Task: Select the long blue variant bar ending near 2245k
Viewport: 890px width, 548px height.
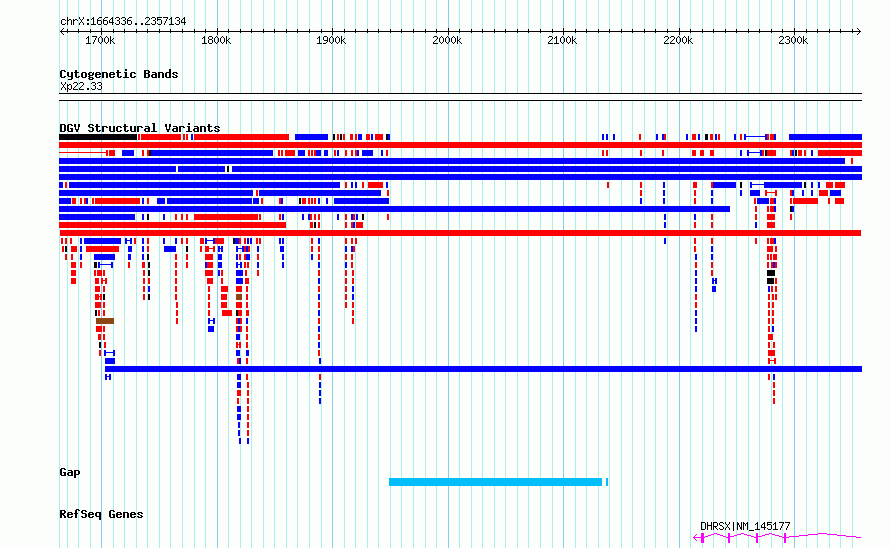Action: point(394,209)
